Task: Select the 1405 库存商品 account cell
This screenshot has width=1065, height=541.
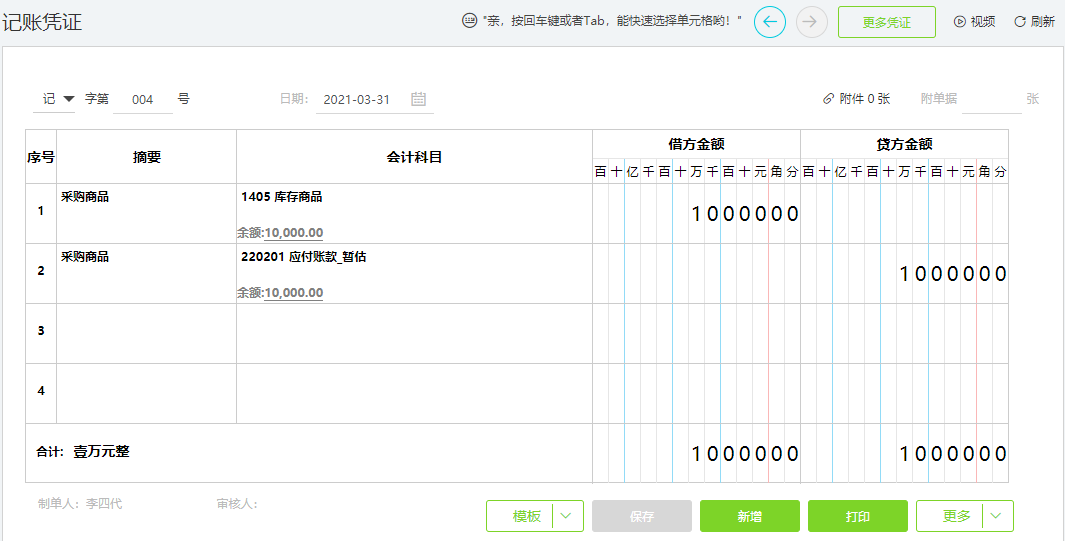Action: click(414, 213)
